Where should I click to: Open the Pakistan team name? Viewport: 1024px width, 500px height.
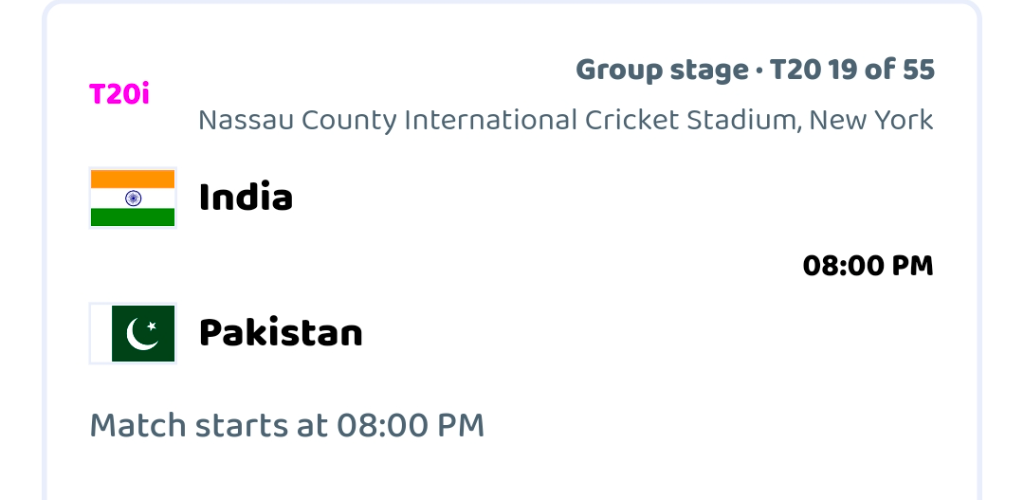click(x=281, y=332)
